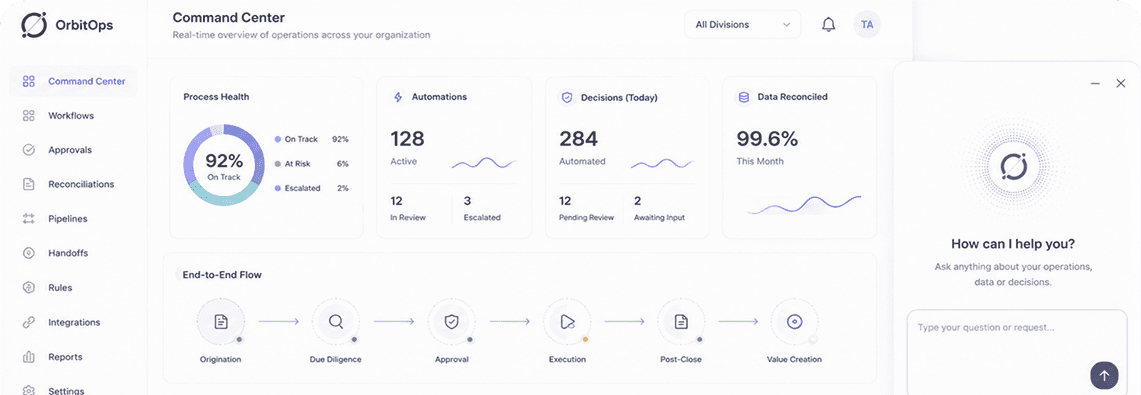This screenshot has width=1141, height=395.
Task: Click the Command Center page heading
Action: [x=228, y=17]
